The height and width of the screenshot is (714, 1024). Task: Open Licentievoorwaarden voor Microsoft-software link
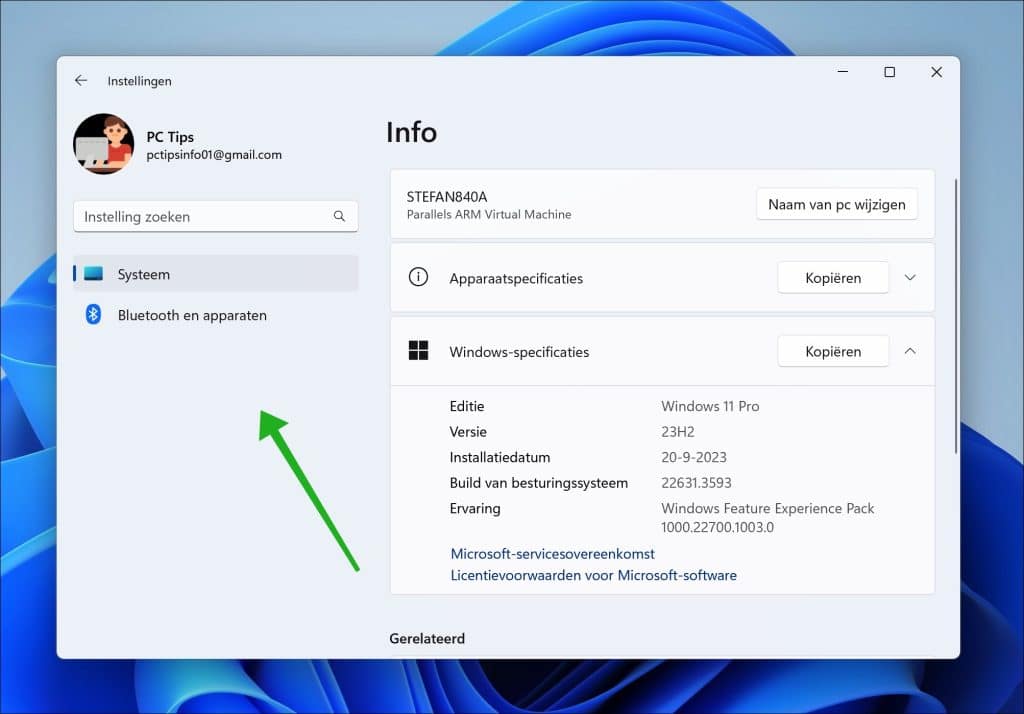pos(594,575)
